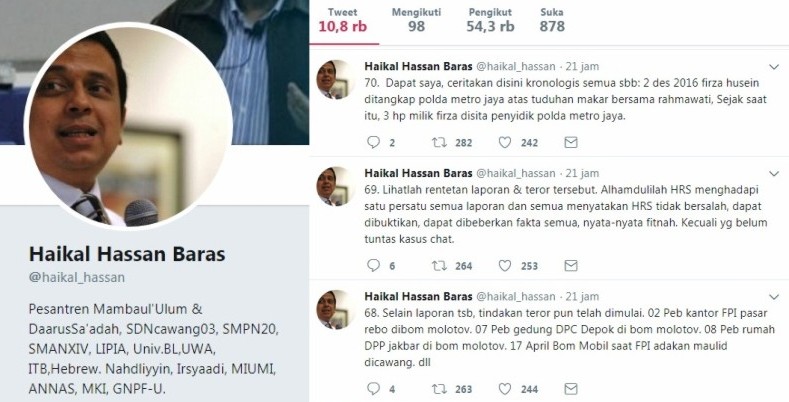Switch to the Pengikut followers tab
789x402 pixels.
tap(490, 21)
